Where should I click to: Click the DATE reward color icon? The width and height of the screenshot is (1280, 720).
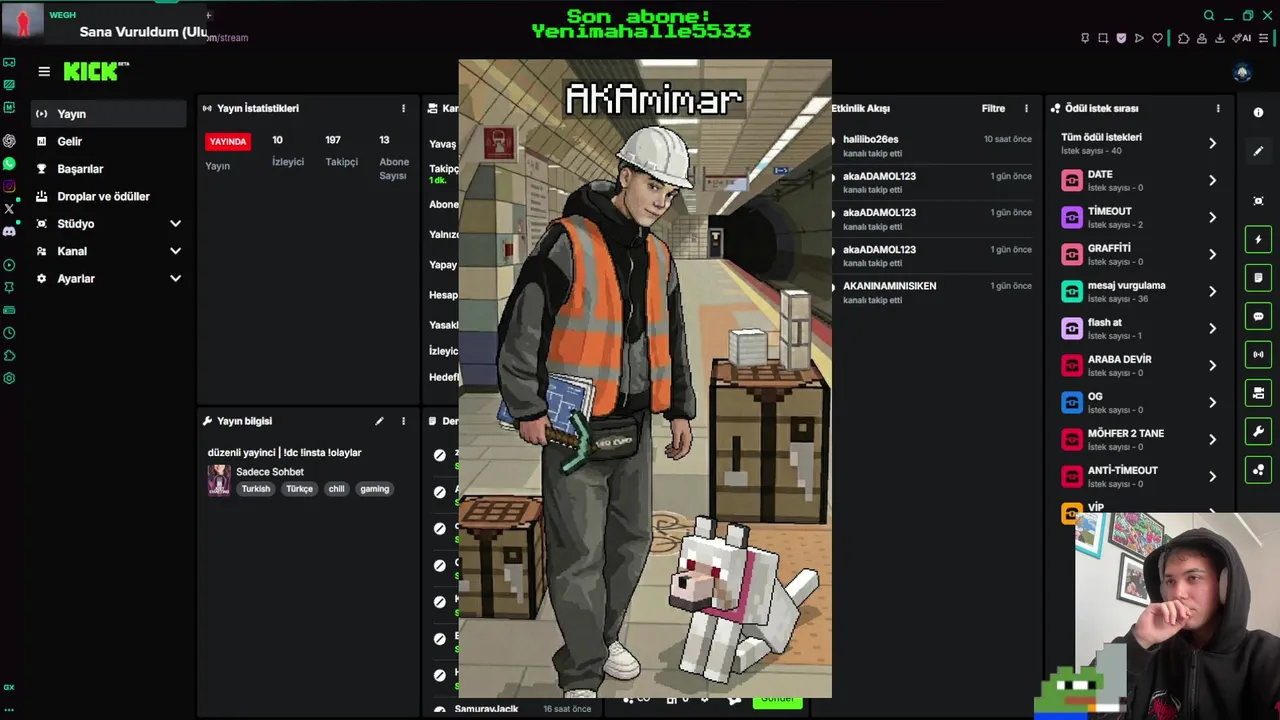click(1072, 181)
